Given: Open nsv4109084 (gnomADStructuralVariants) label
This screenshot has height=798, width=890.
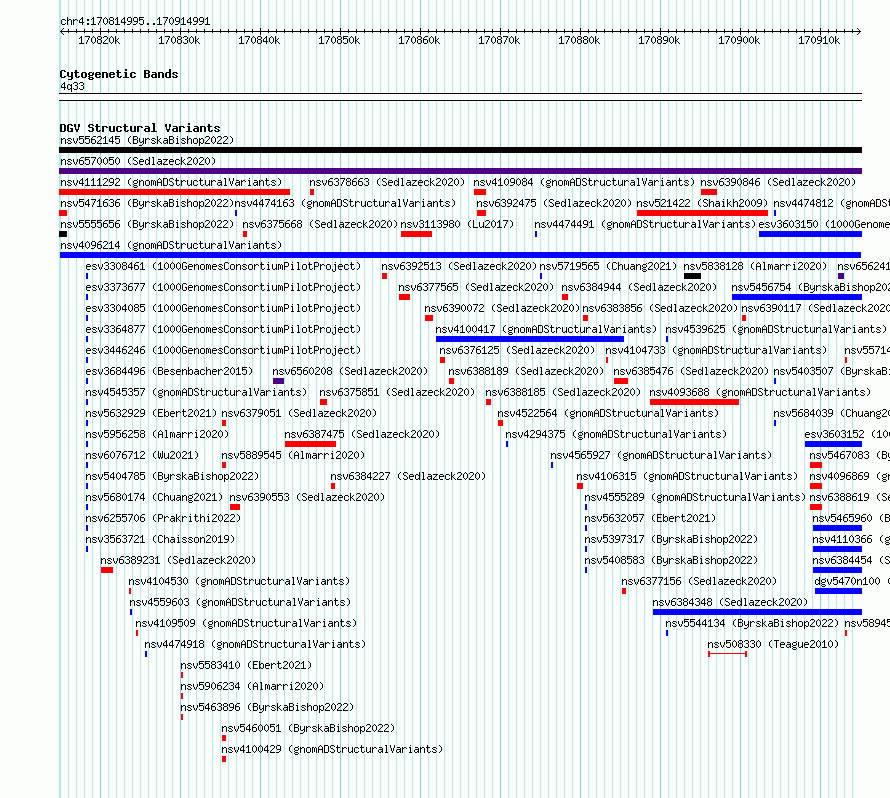Looking at the screenshot, I should tap(584, 182).
